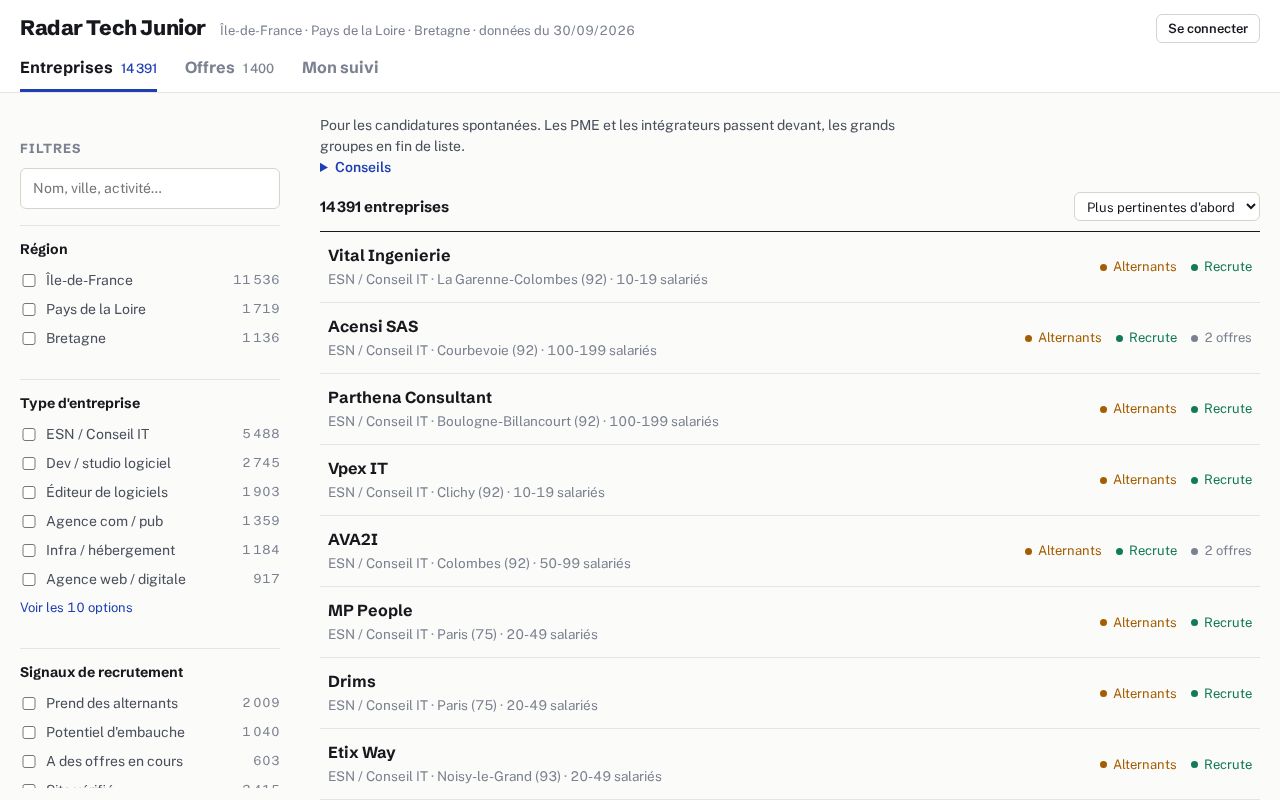Switch to the Entreprises tab
This screenshot has width=1280, height=800.
point(88,68)
